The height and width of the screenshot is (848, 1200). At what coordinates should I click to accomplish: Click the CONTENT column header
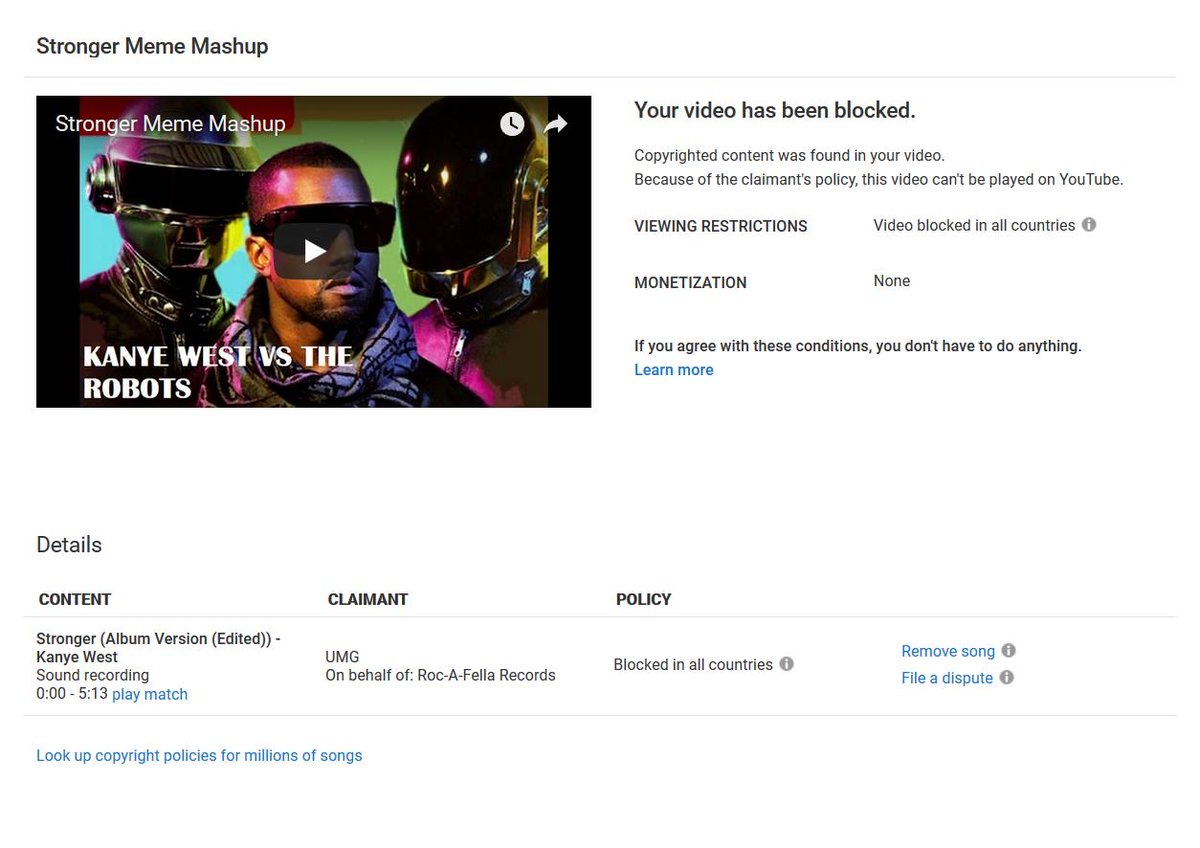[75, 600]
